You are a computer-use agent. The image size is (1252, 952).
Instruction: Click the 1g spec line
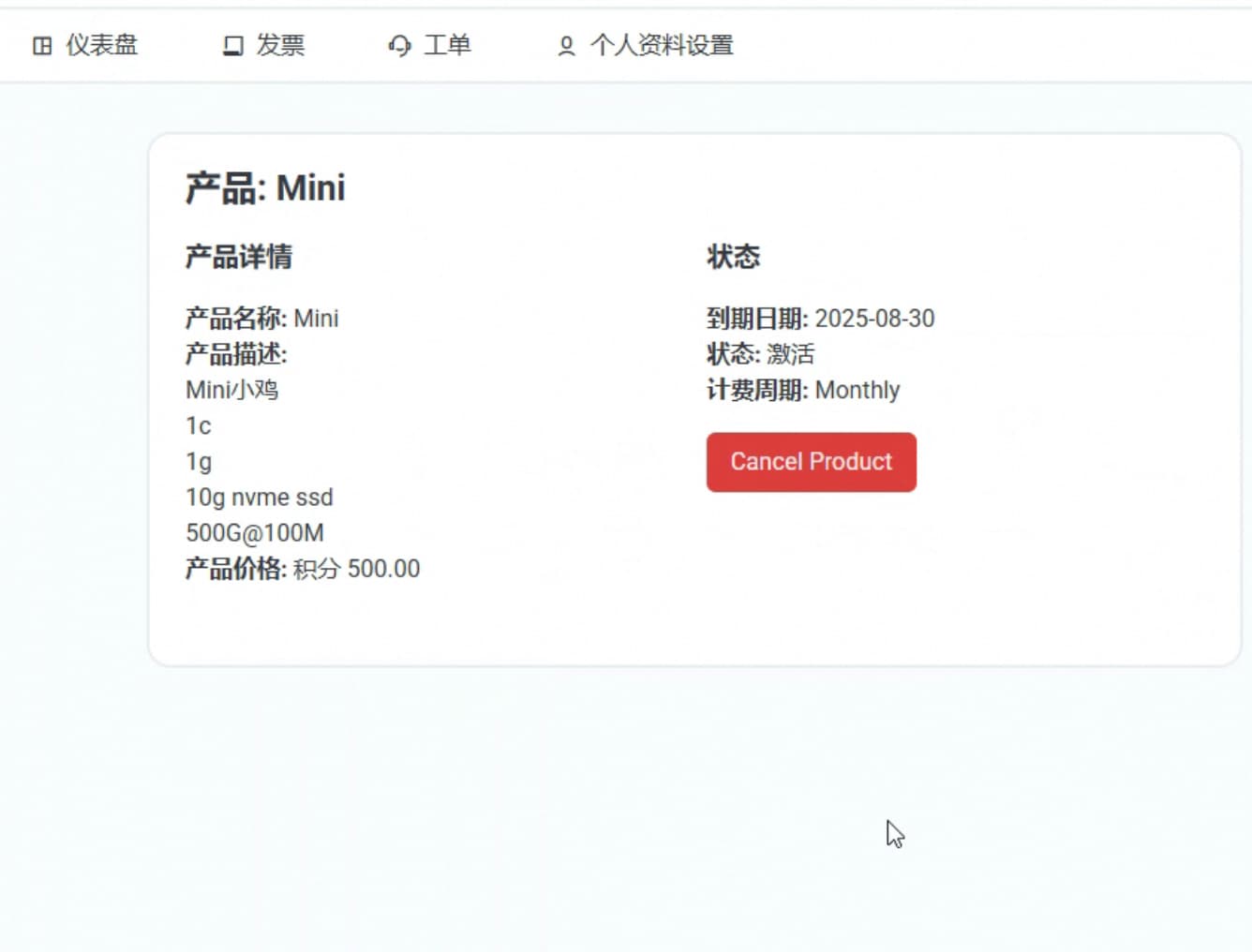point(199,462)
